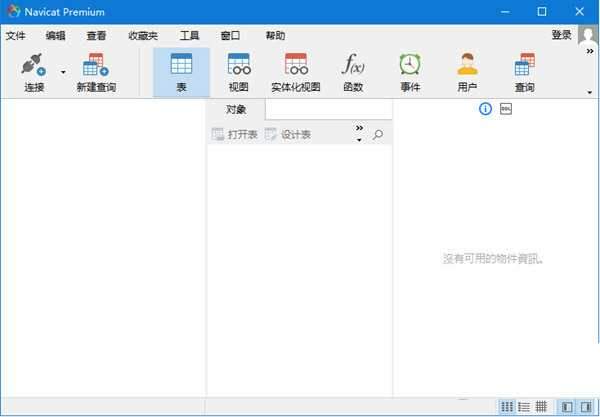Switch to icon grid view mode
The image size is (600, 417).
(x=507, y=407)
